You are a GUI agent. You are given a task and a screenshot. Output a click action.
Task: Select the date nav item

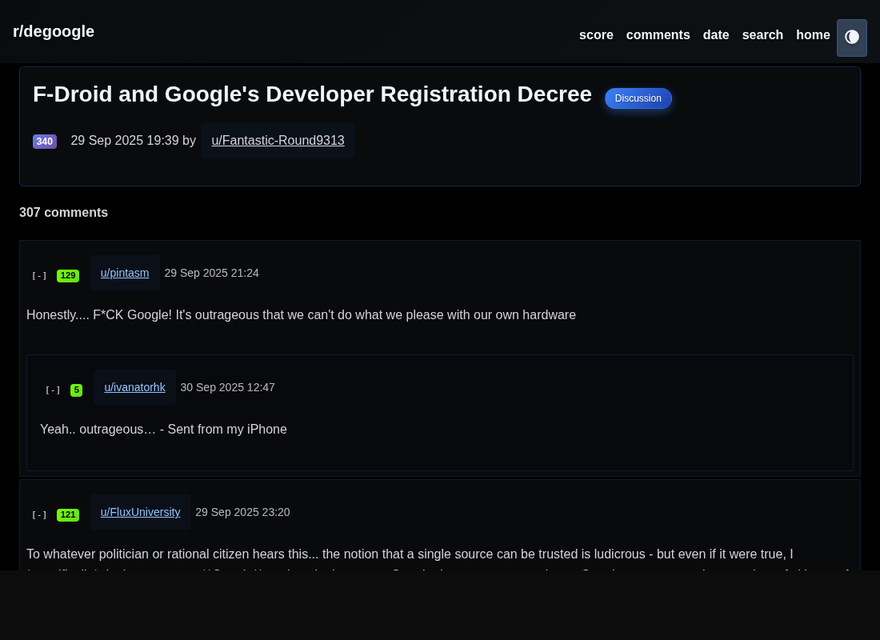pyautogui.click(x=716, y=35)
